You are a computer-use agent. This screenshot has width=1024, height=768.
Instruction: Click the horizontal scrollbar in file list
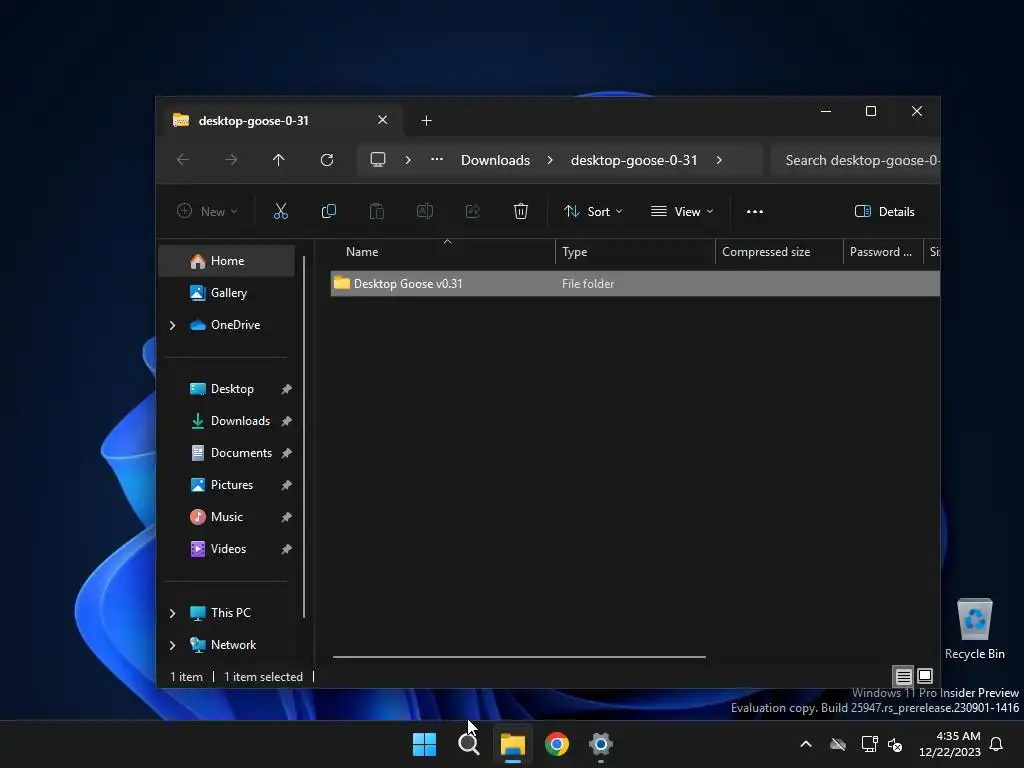click(519, 657)
